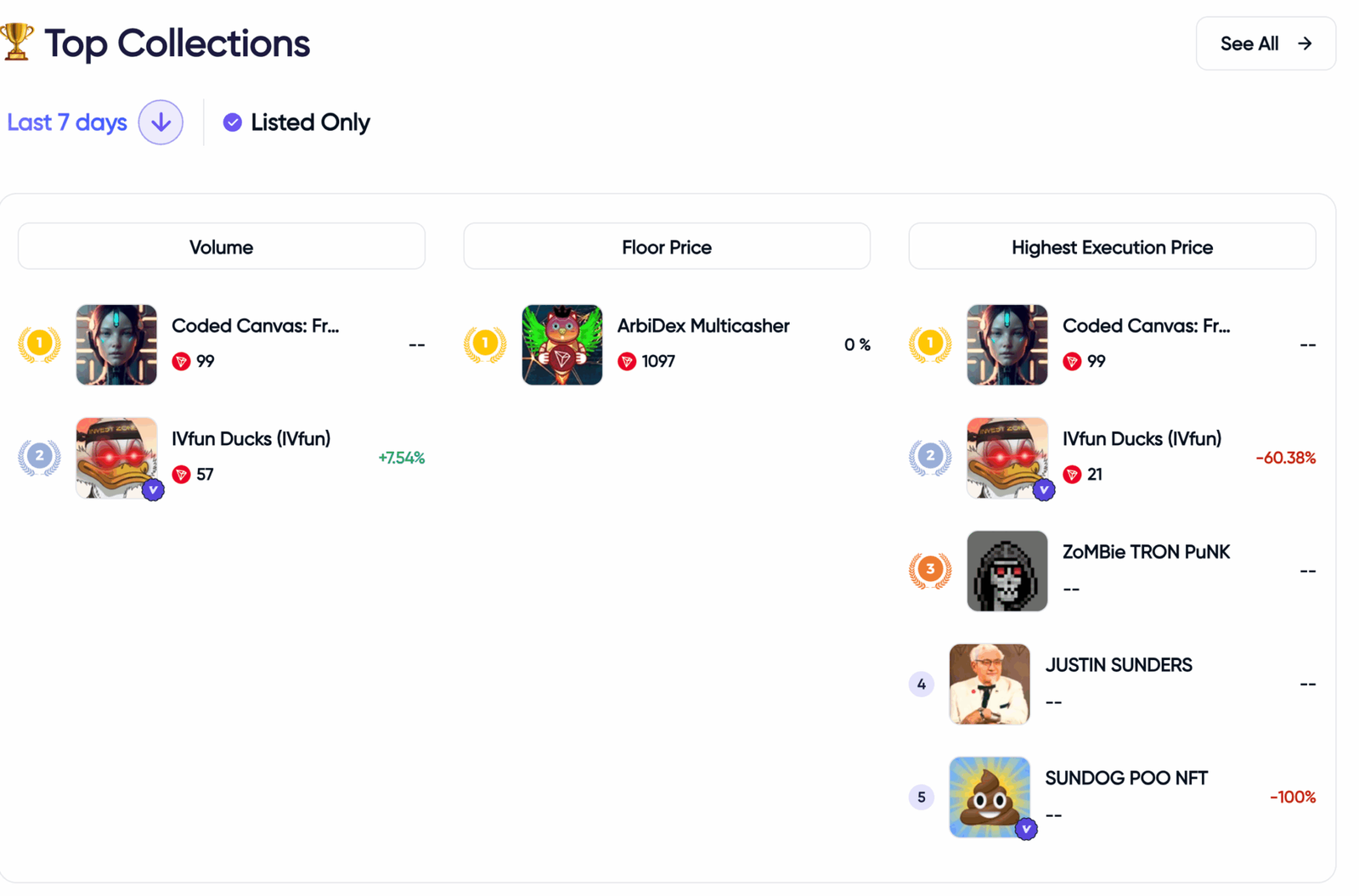Click the See All button
Screen dimensions: 1359x896
point(1265,43)
